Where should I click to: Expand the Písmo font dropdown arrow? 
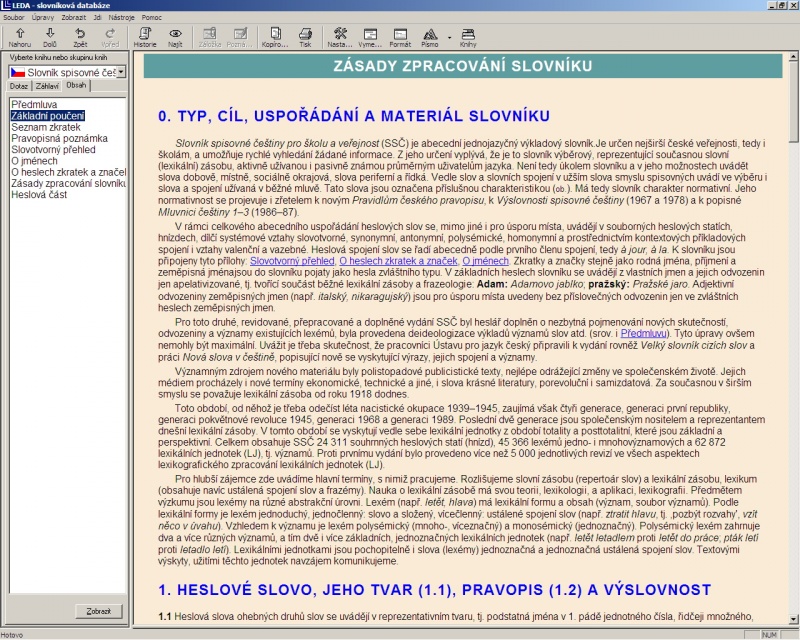click(449, 37)
